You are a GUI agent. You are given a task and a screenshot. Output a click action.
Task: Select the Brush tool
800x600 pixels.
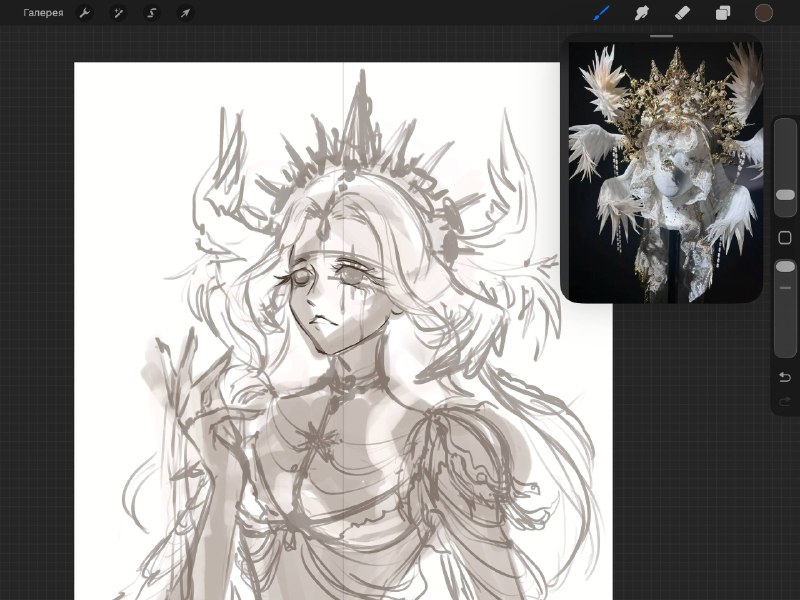[602, 13]
